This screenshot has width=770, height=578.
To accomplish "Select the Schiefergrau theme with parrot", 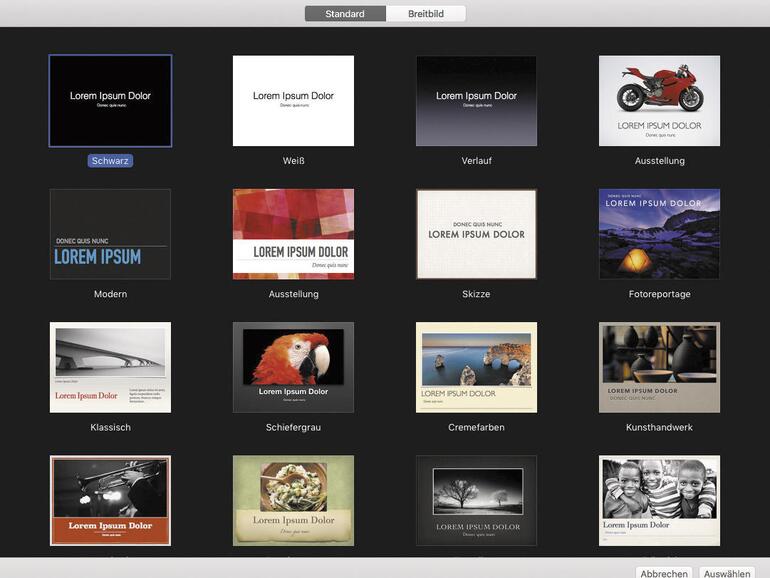I will (x=293, y=367).
